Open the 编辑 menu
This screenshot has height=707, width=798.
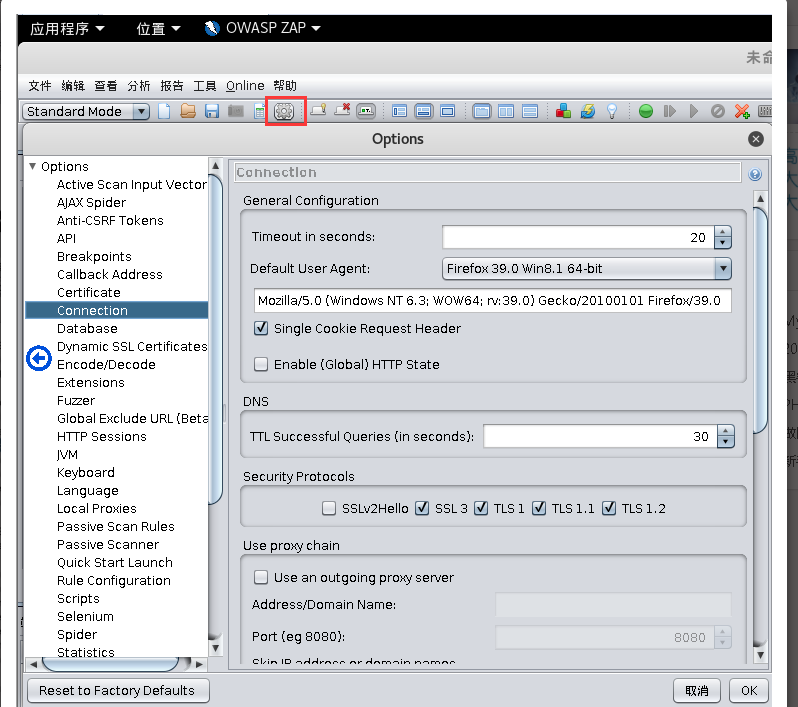[73, 86]
